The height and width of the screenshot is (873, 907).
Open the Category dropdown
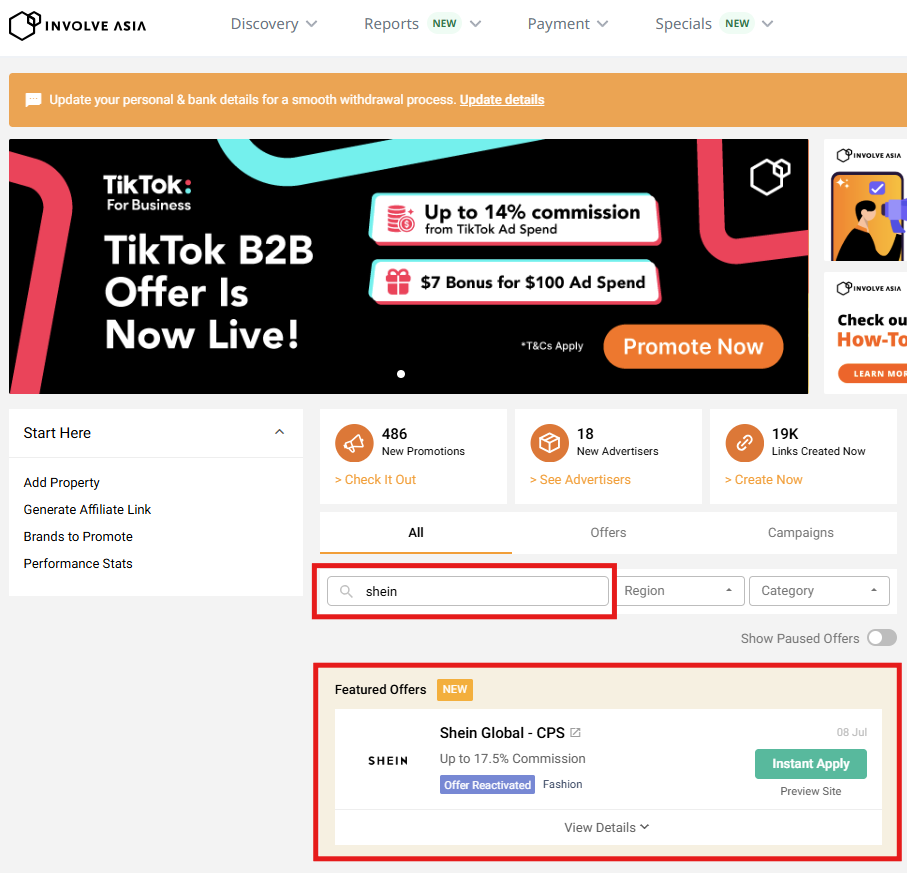point(819,591)
